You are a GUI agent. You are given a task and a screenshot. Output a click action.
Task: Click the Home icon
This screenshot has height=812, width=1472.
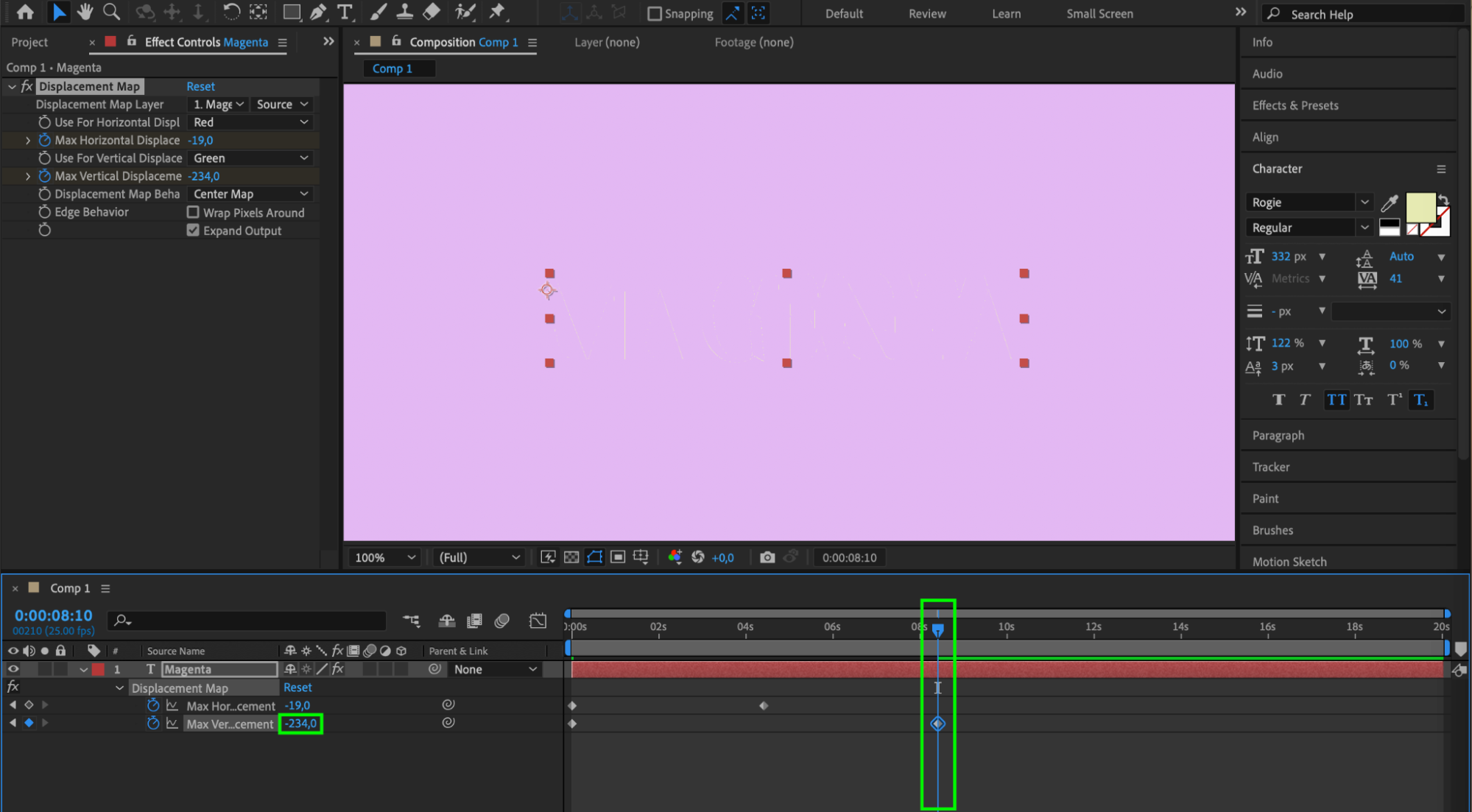point(25,12)
